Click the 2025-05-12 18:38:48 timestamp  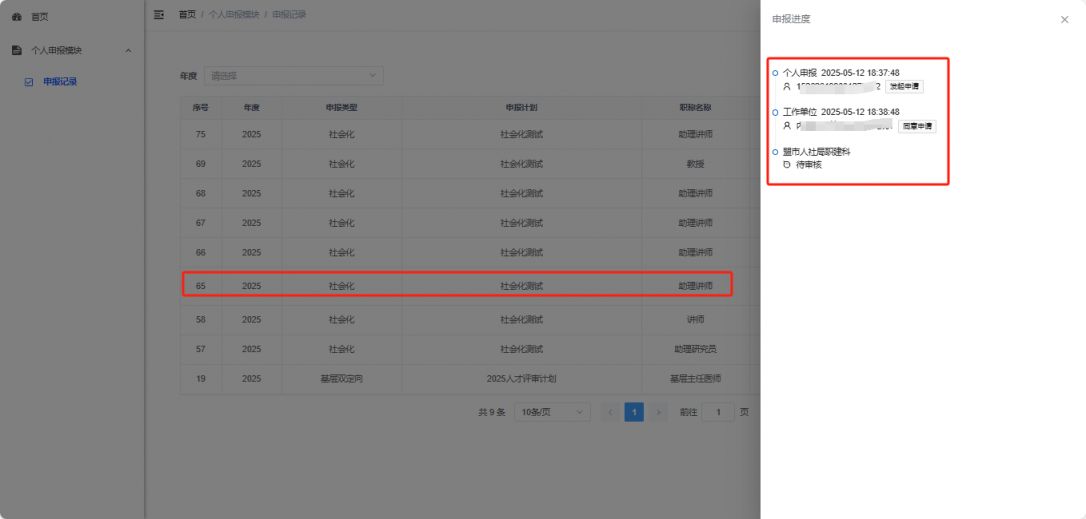(860, 112)
